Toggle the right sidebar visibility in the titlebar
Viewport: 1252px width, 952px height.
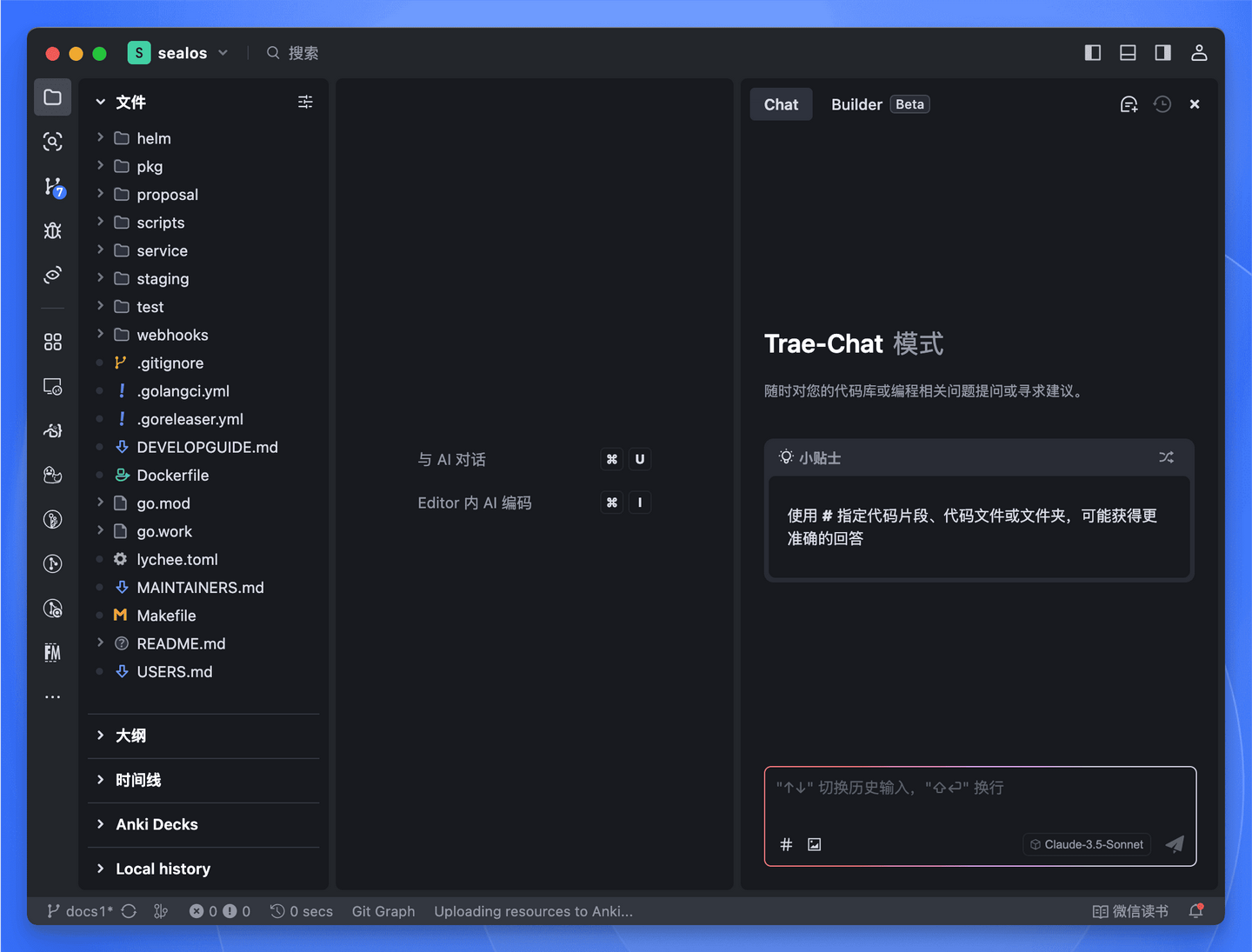(1162, 52)
